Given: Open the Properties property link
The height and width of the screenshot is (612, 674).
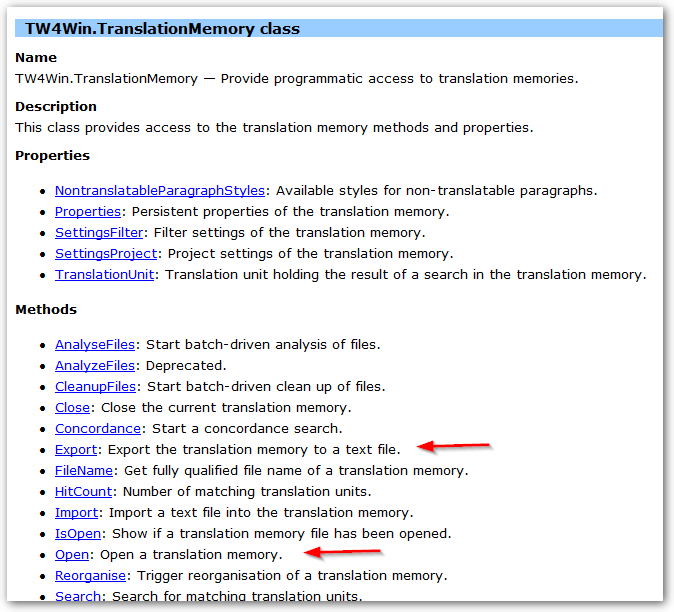Looking at the screenshot, I should [88, 211].
